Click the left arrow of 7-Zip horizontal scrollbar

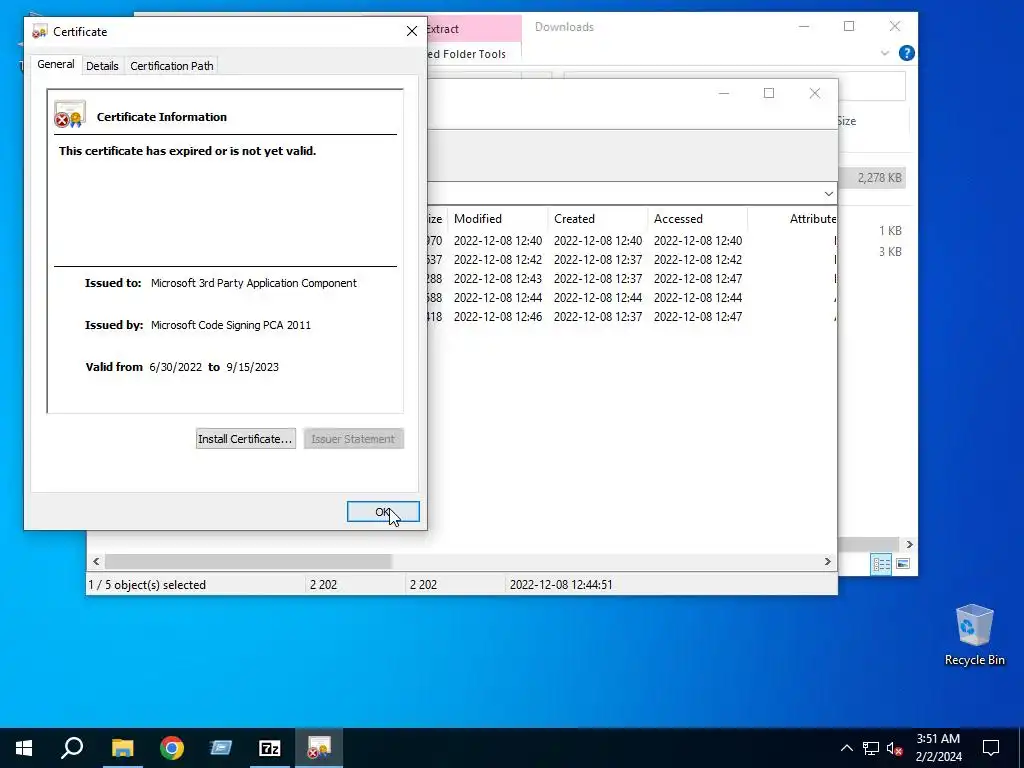[96, 562]
